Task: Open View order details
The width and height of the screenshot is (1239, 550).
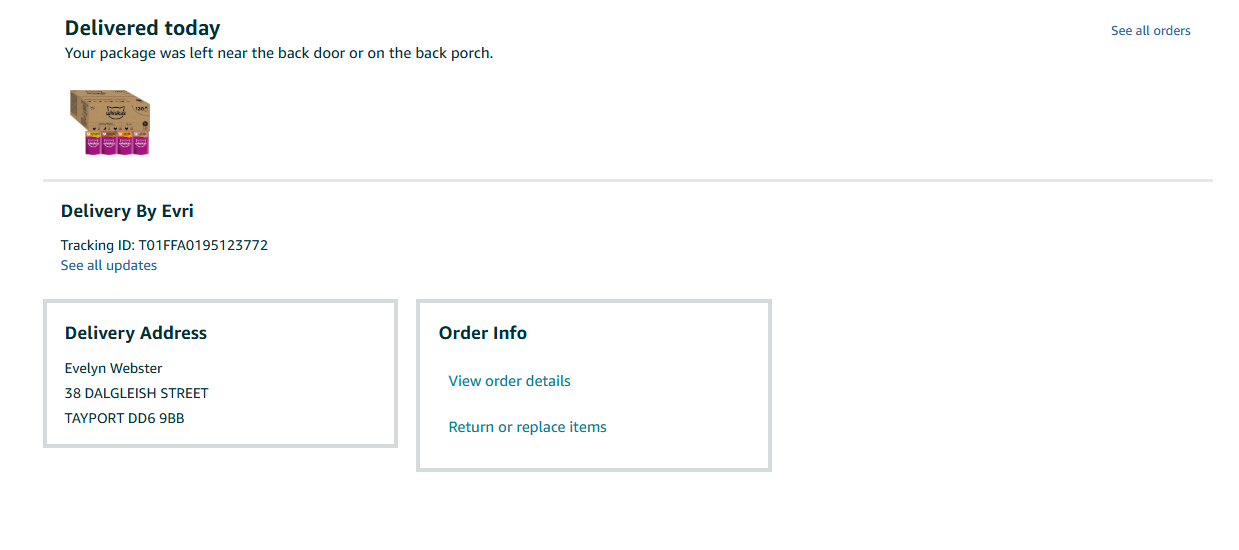Action: pos(509,381)
